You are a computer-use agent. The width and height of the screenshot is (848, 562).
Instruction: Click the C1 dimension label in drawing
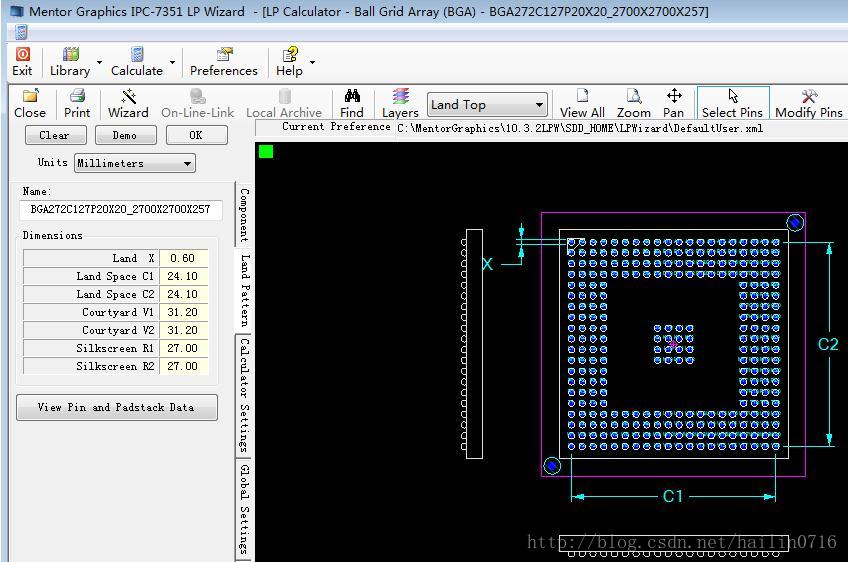[x=673, y=496]
